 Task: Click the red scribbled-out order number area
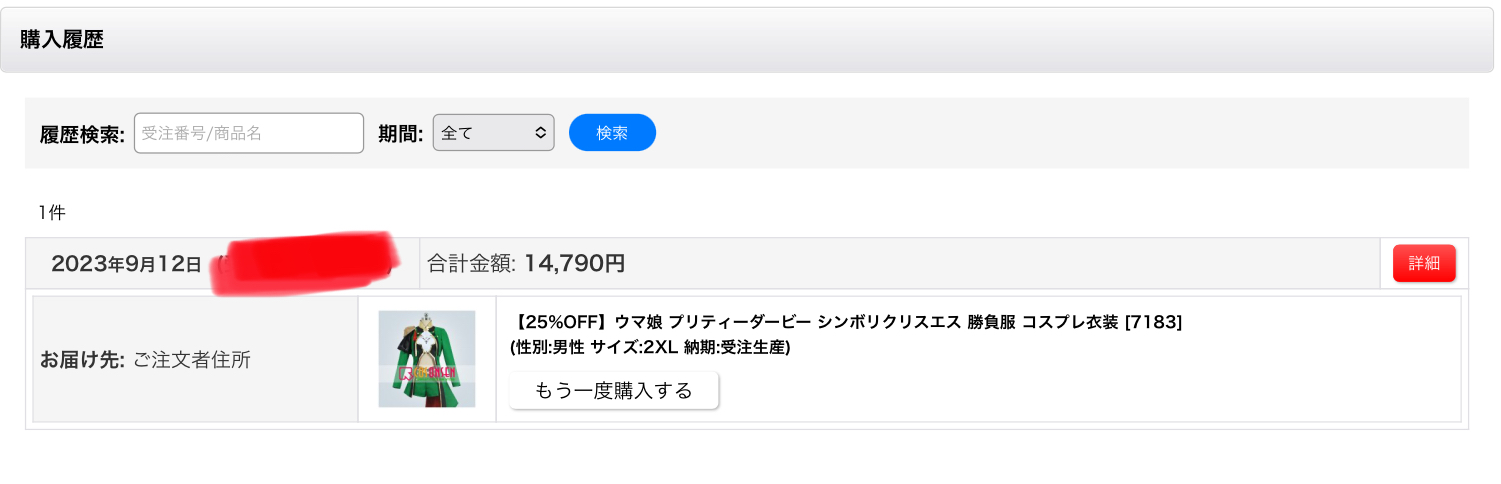point(305,262)
